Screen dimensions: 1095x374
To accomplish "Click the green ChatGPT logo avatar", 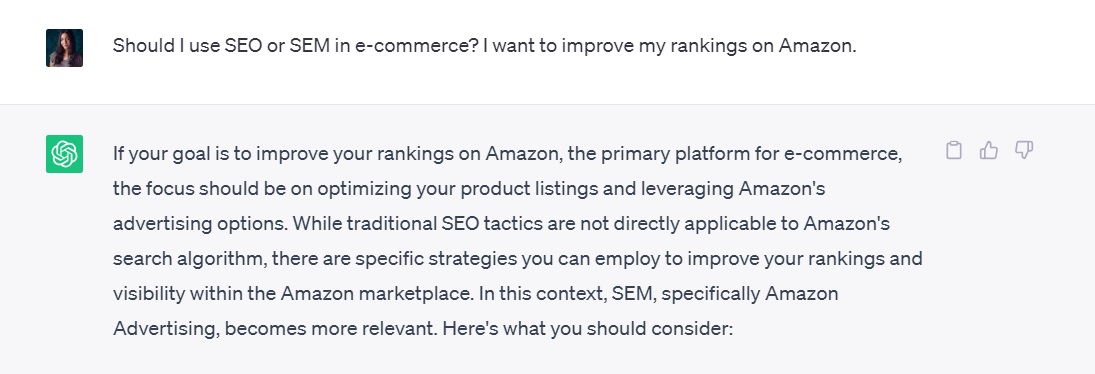I will click(x=64, y=154).
